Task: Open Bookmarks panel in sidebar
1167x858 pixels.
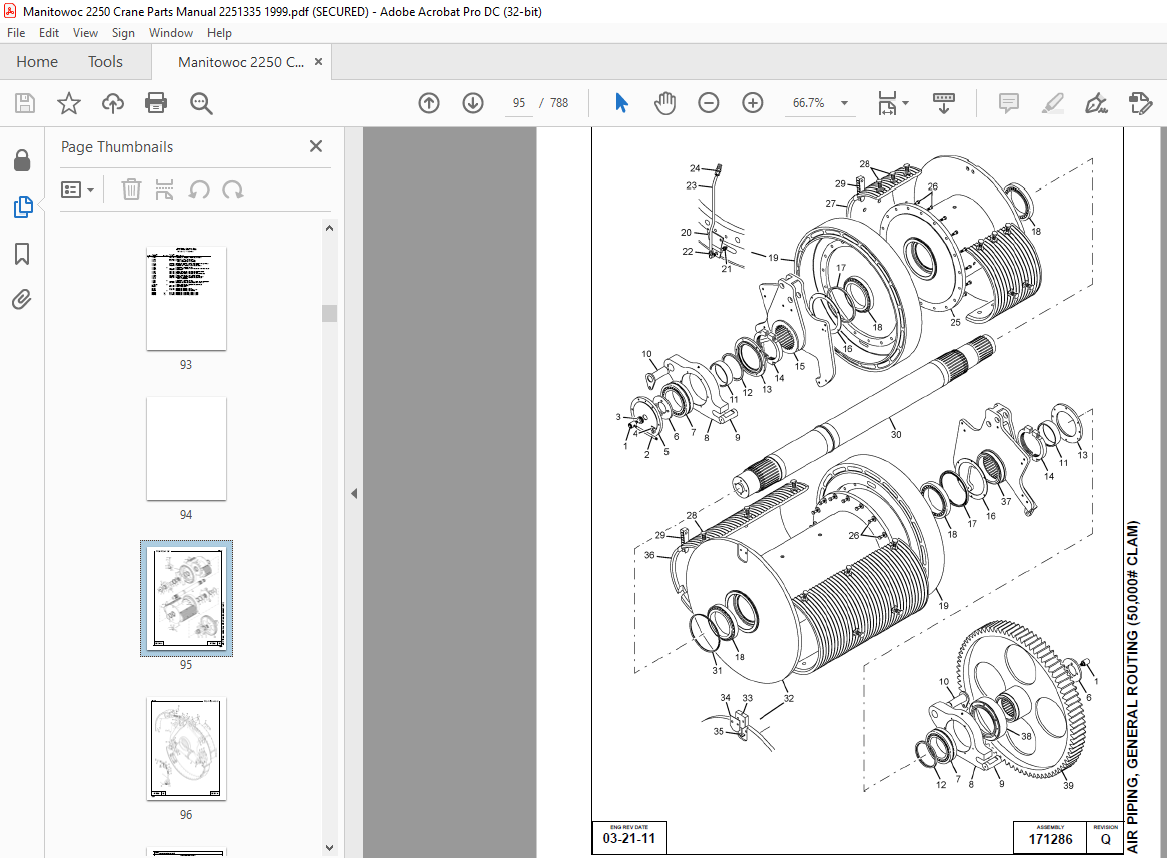Action: coord(22,254)
